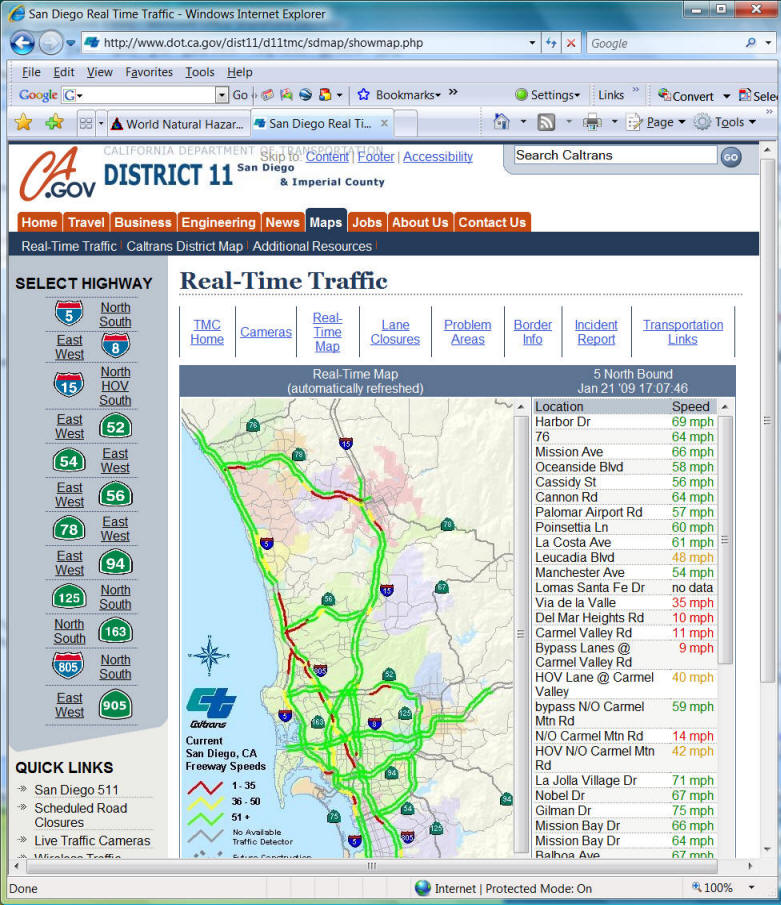The width and height of the screenshot is (781, 905).
Task: Click North link for Interstate 5
Action: click(115, 307)
